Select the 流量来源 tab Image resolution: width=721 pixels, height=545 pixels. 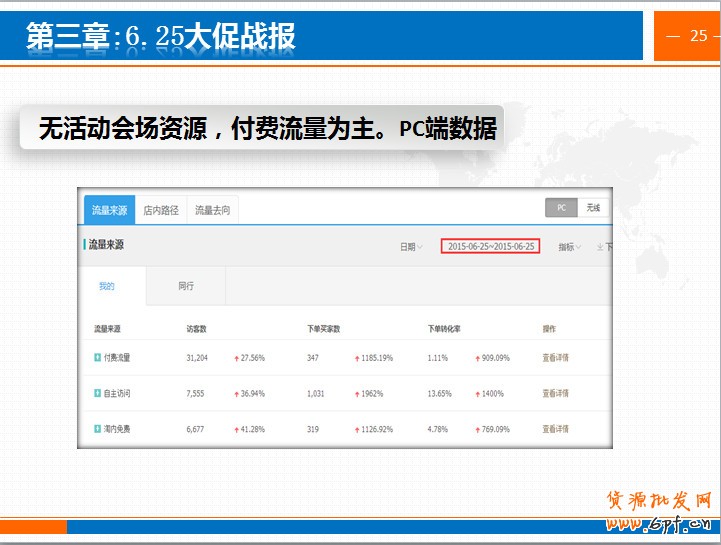(x=109, y=210)
